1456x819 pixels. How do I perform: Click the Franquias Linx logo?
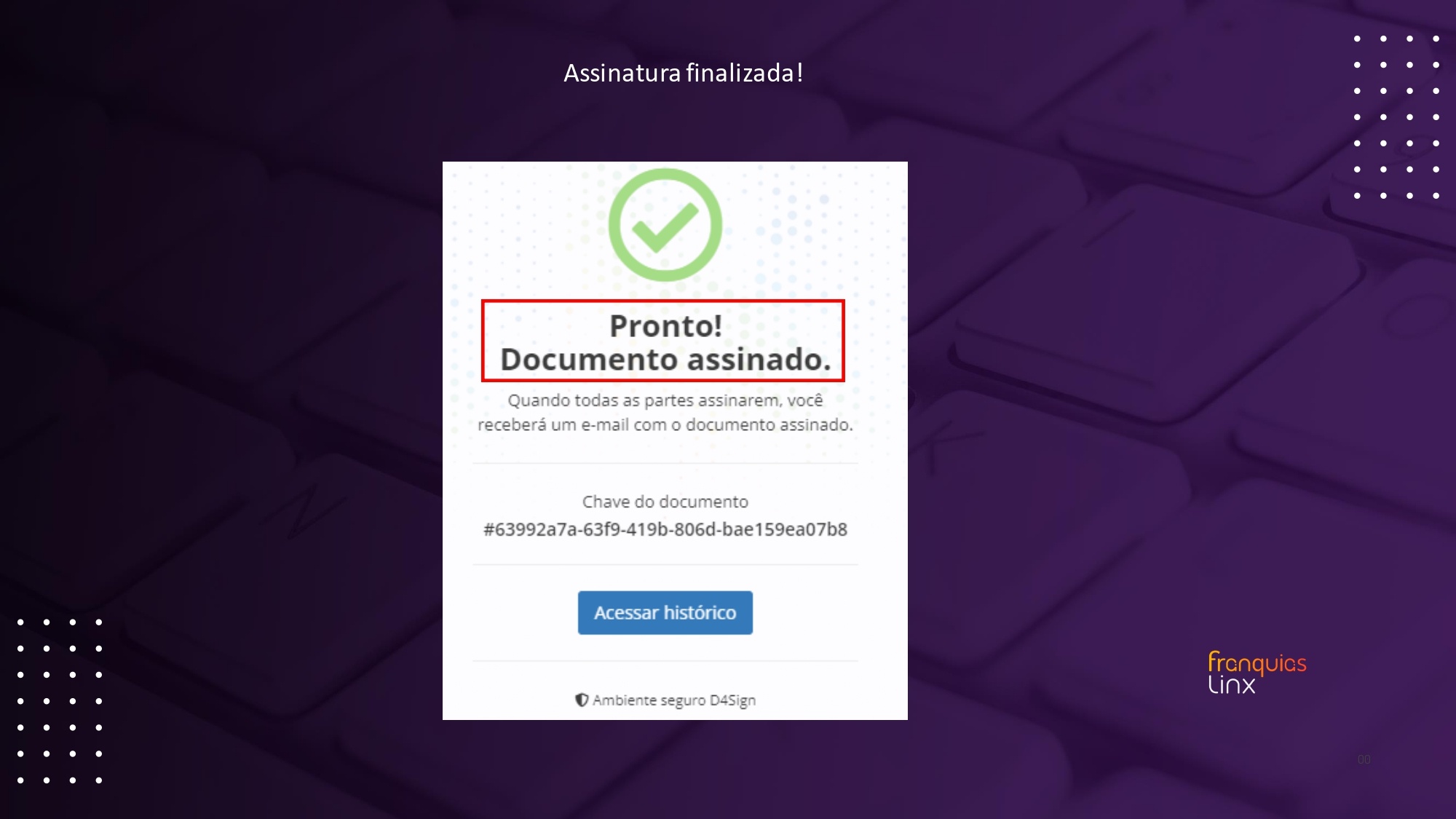[1257, 672]
